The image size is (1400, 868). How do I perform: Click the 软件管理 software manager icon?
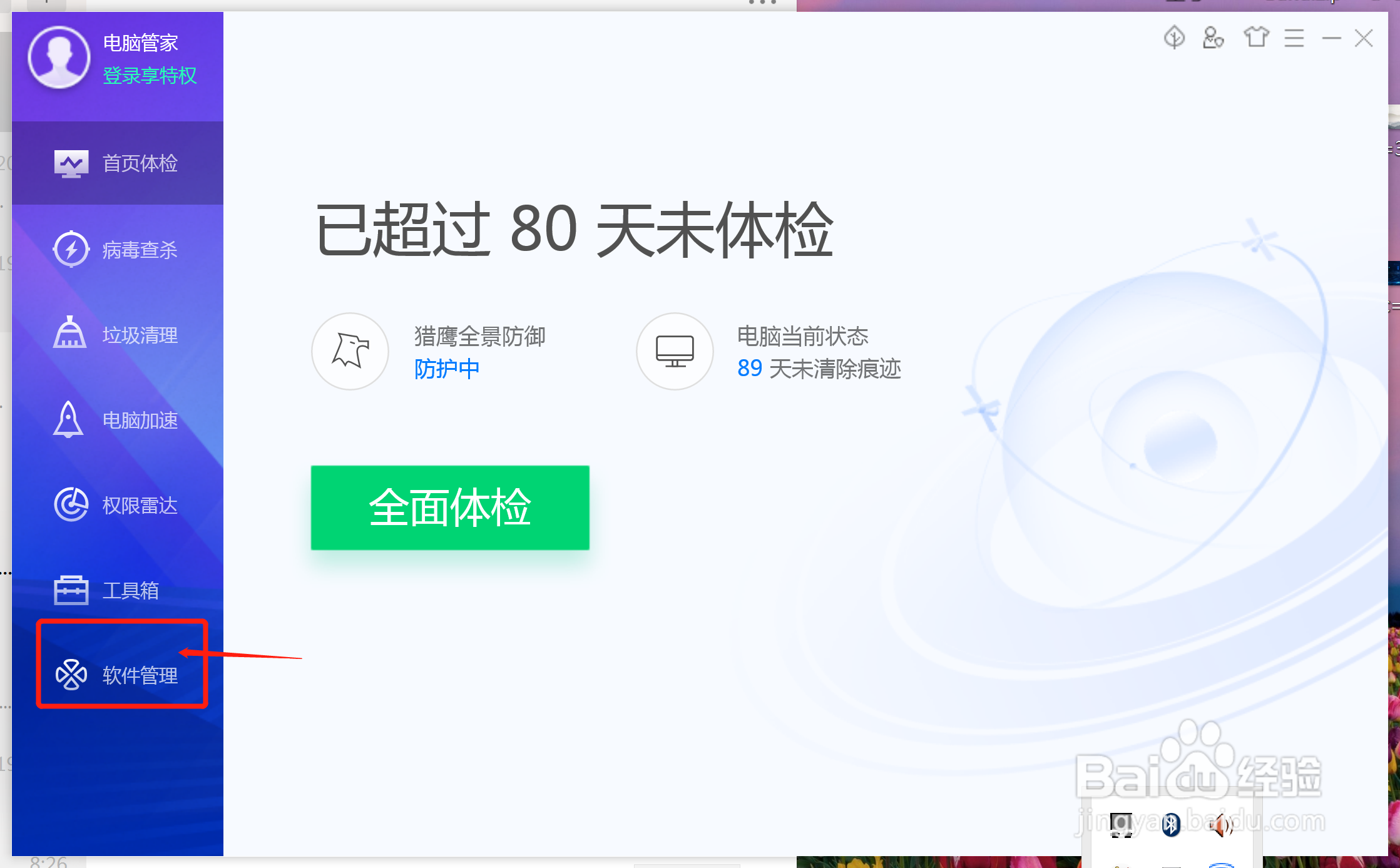(71, 675)
